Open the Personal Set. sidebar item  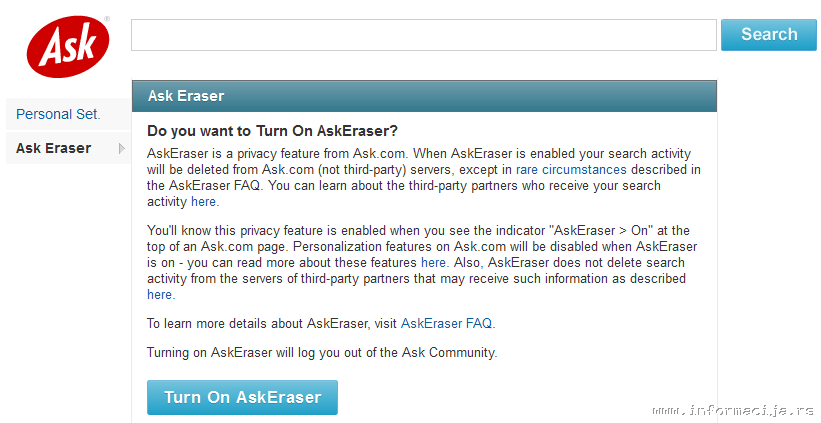pos(58,114)
